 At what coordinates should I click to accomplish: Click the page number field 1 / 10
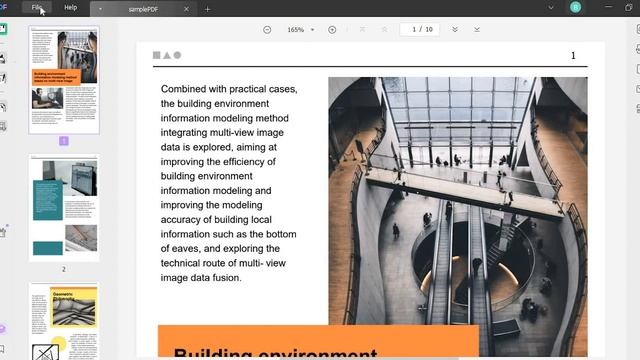(420, 29)
